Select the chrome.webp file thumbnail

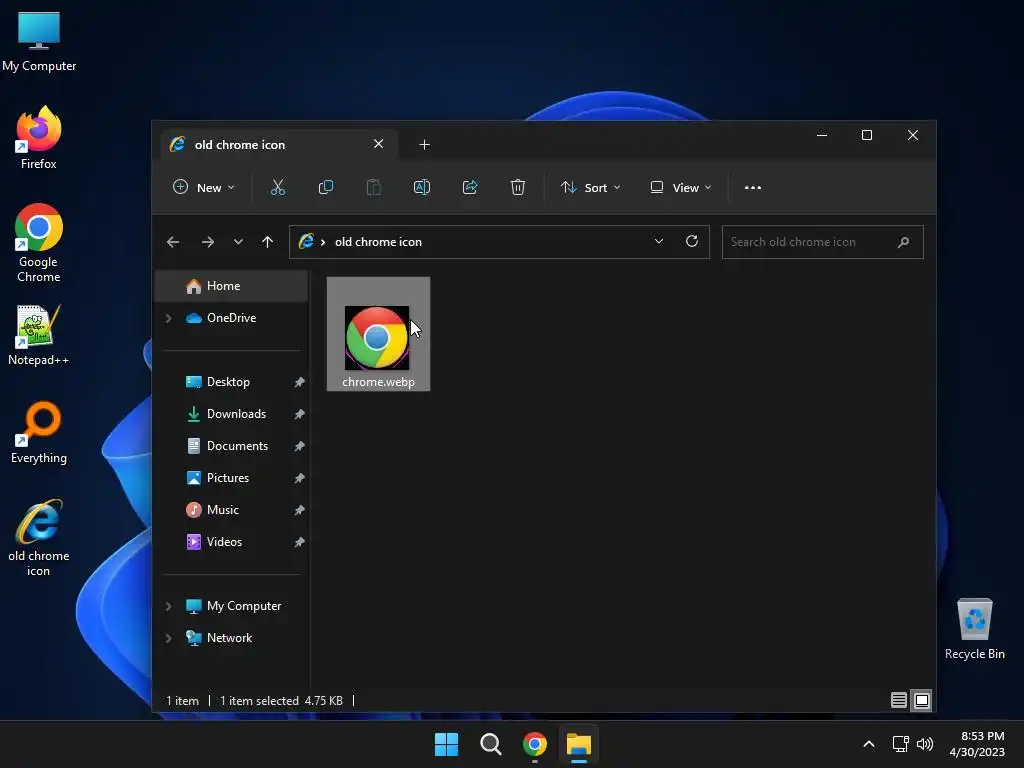[x=378, y=334]
